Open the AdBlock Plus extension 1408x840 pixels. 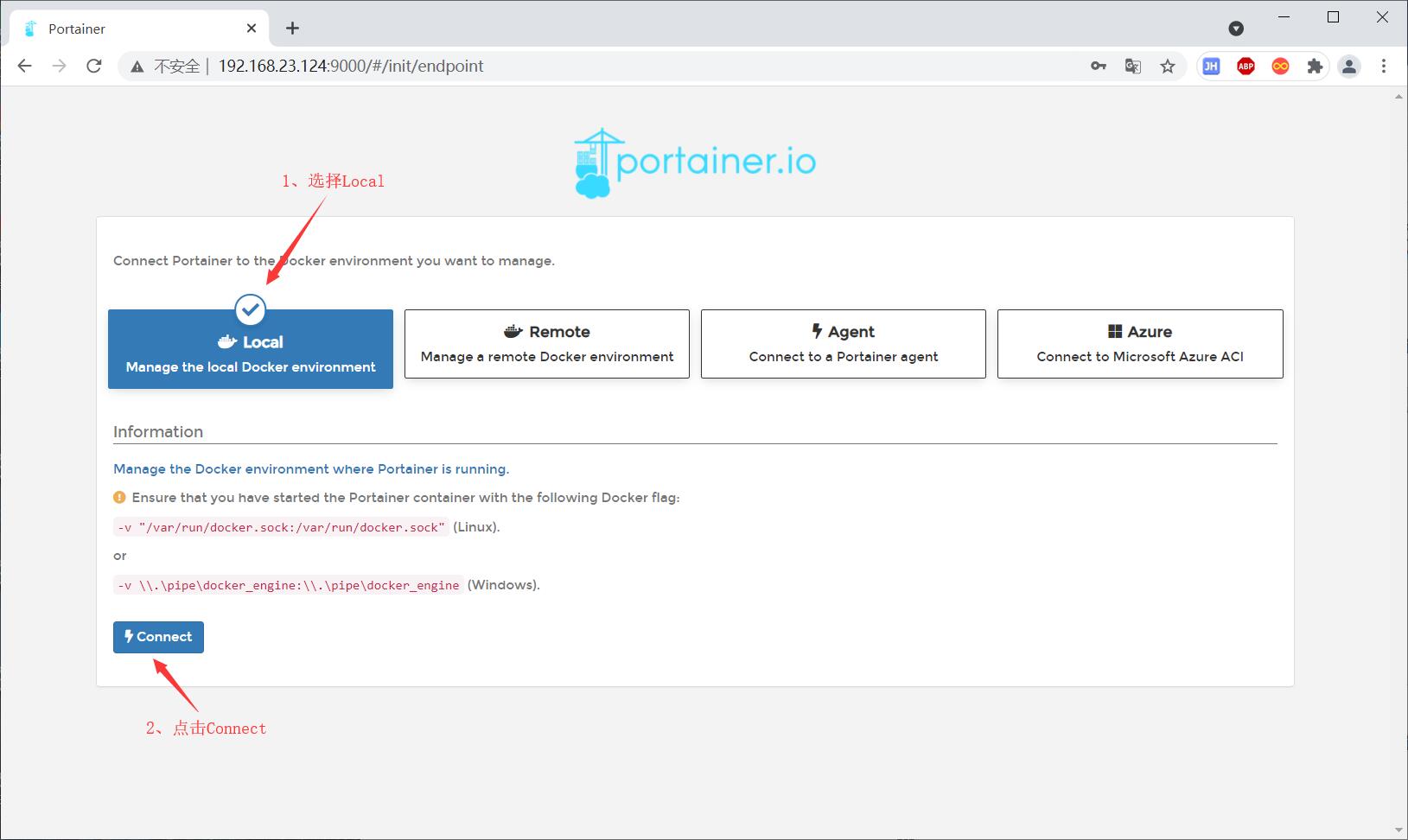coord(1245,66)
